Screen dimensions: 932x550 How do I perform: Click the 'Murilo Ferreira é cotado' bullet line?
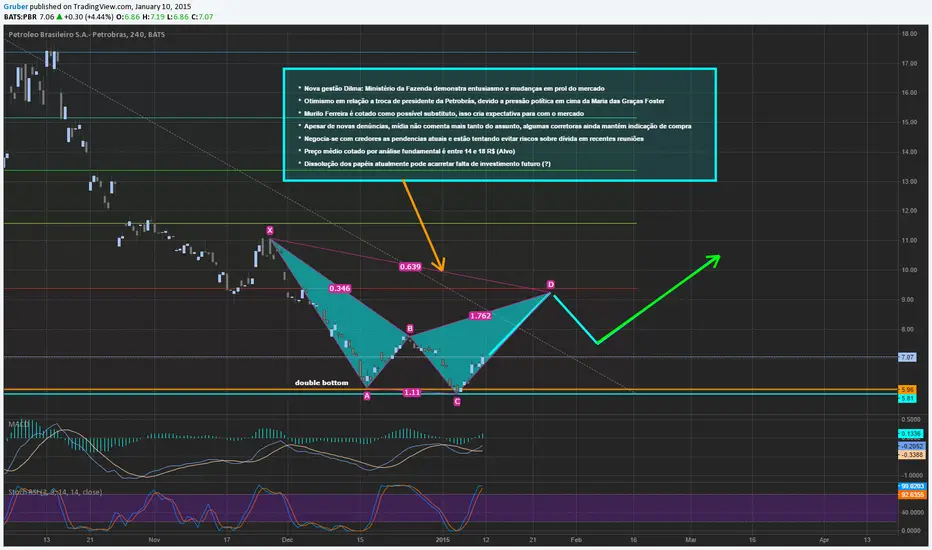click(x=443, y=114)
